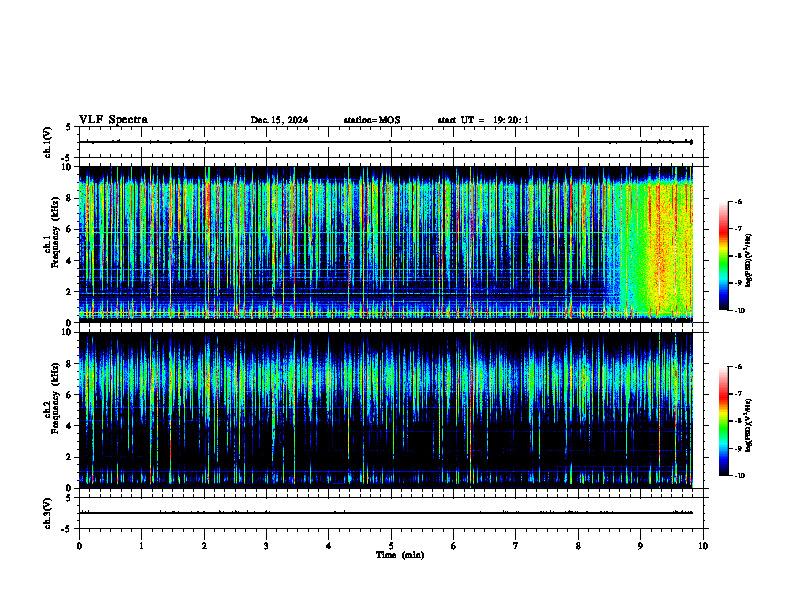Viewport: 792px width, 612px height.
Task: Click the "-10" tick on lower colorbar
Action: pos(740,476)
